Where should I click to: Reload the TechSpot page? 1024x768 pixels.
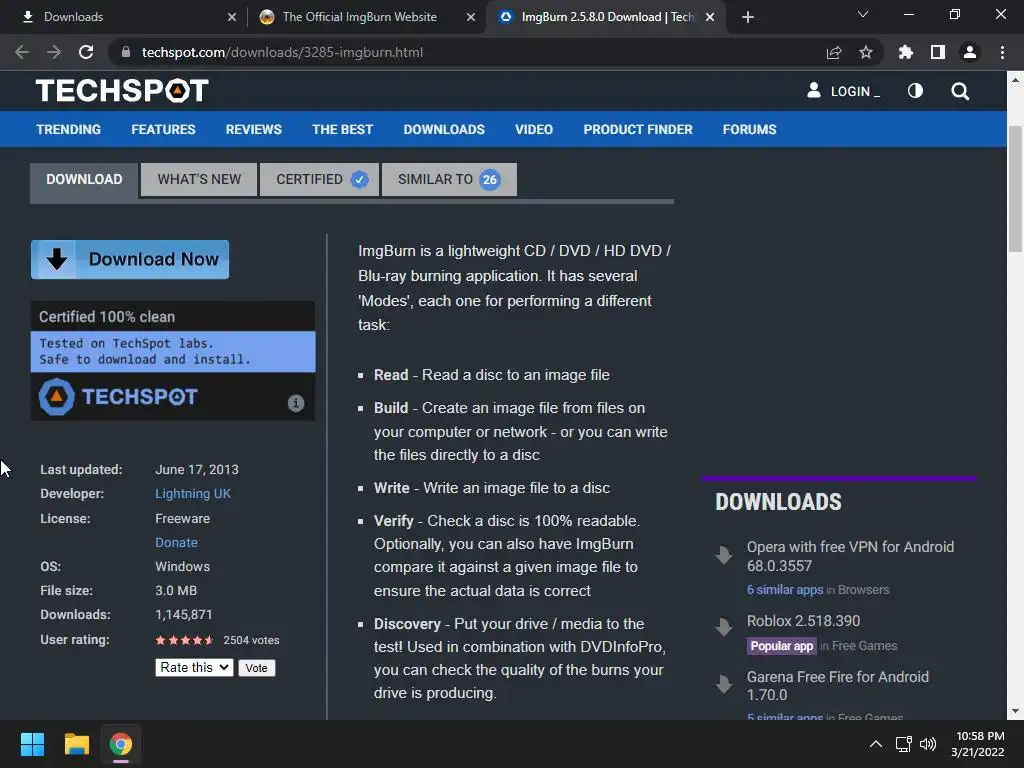coord(86,52)
